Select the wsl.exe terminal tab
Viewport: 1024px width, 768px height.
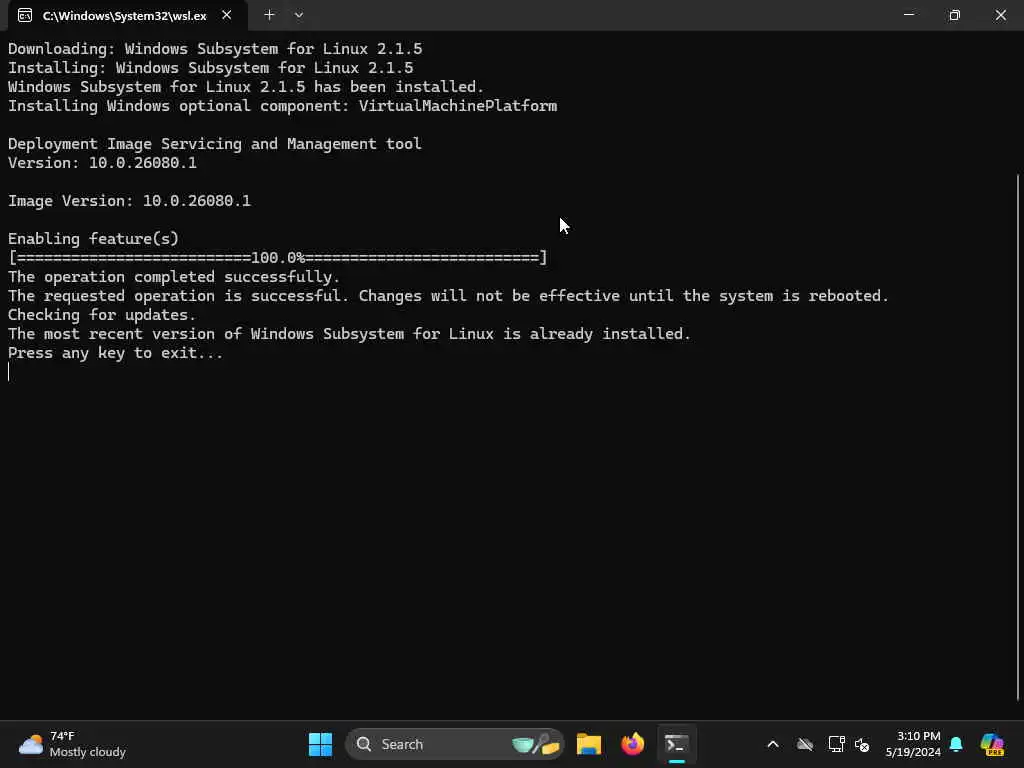click(x=128, y=15)
